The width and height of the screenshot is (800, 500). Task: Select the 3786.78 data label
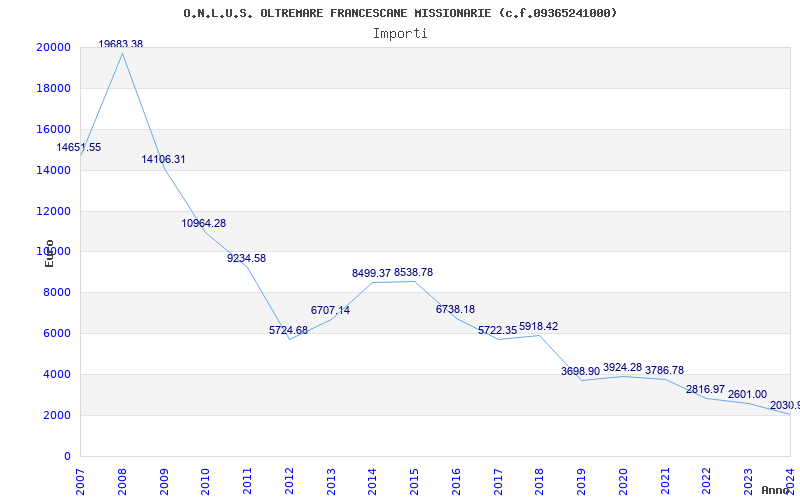664,370
